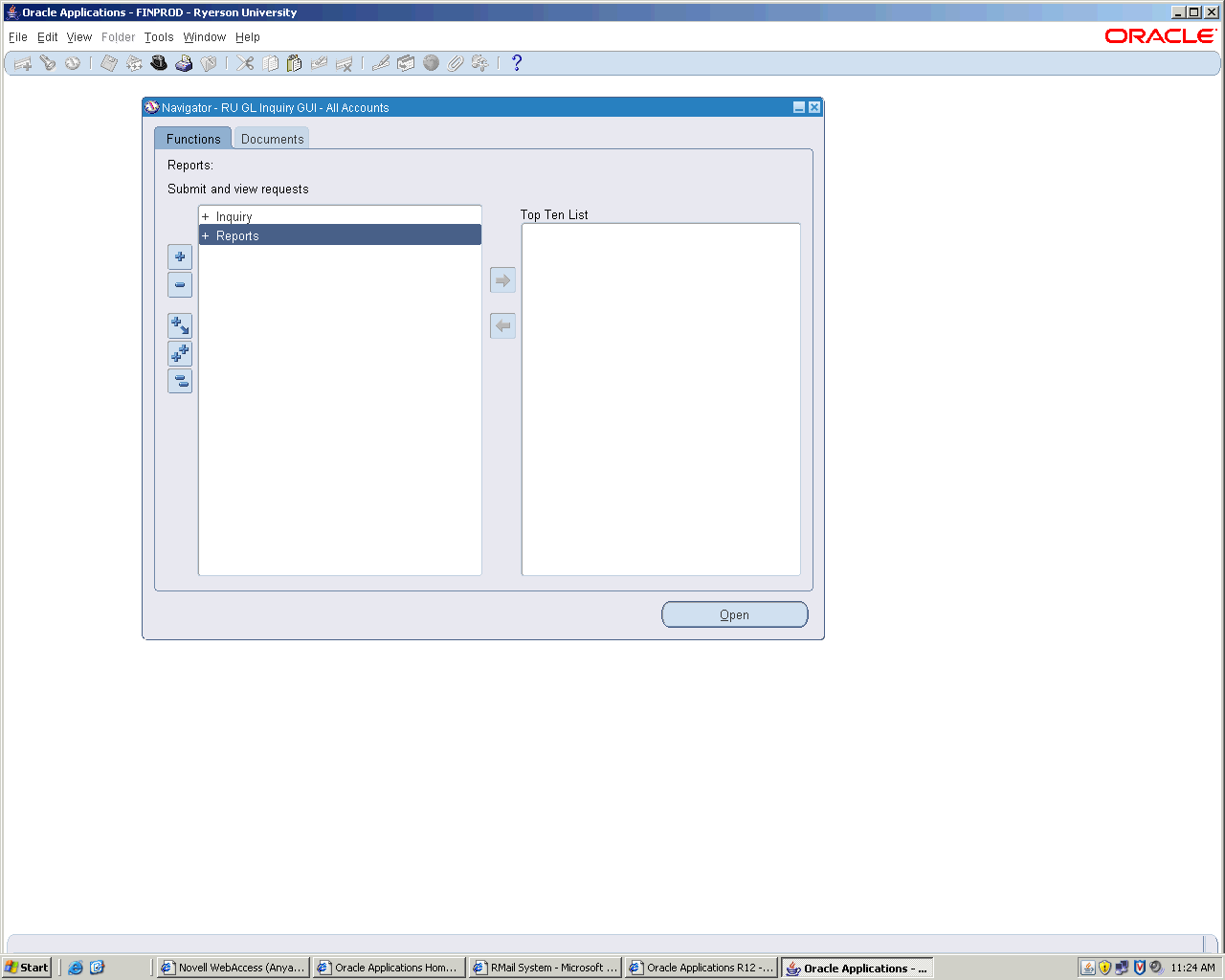Click the Switch Responsibilities top hat icon
Image resolution: width=1225 pixels, height=980 pixels.
point(159,63)
